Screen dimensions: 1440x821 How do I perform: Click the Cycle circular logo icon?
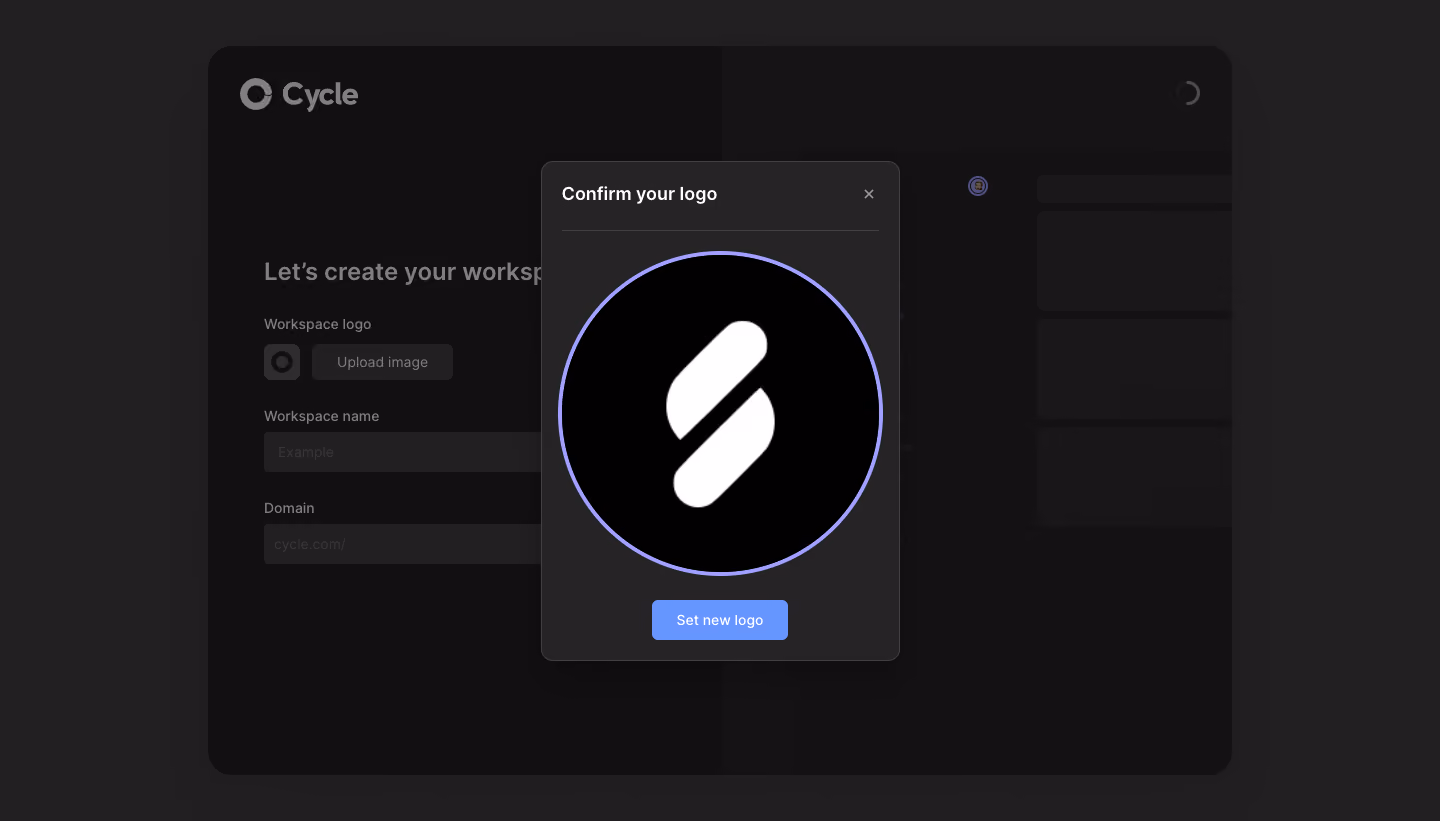coord(256,94)
